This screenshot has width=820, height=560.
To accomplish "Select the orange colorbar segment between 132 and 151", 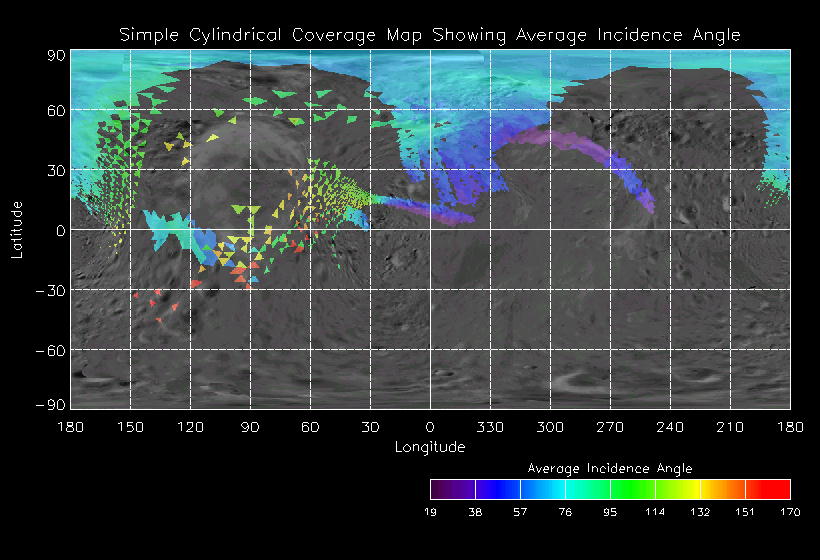I will (x=723, y=489).
